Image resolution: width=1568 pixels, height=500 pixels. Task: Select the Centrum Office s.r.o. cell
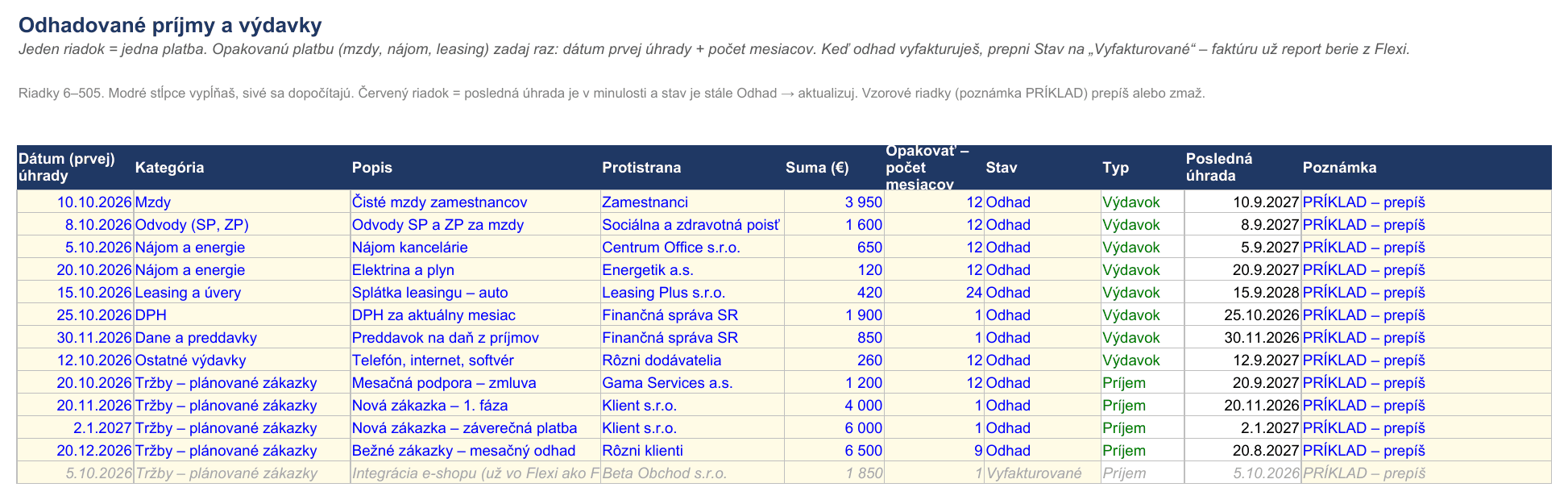[692, 248]
